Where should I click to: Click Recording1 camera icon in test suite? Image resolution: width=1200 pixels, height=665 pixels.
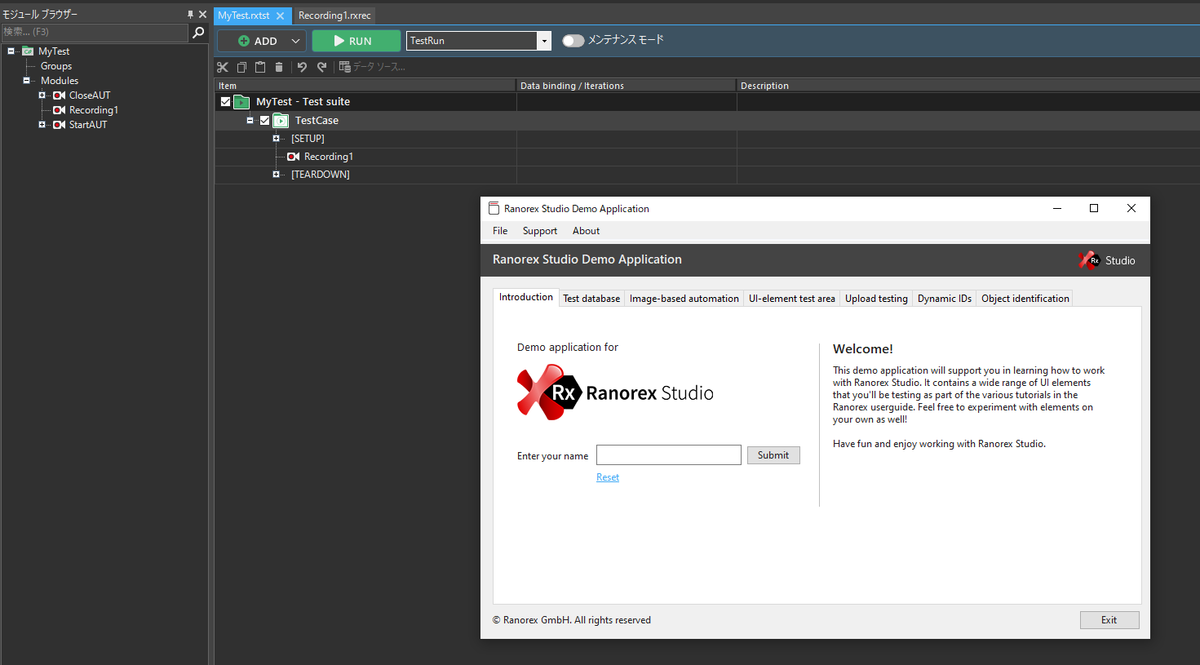click(x=294, y=157)
